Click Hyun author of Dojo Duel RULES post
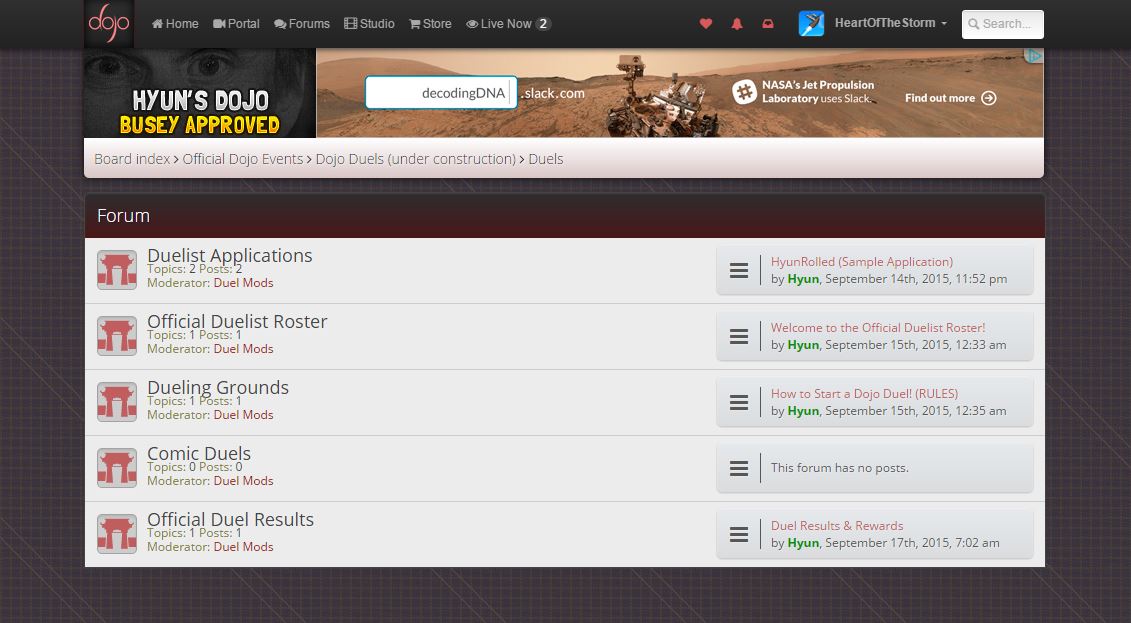 click(x=803, y=411)
